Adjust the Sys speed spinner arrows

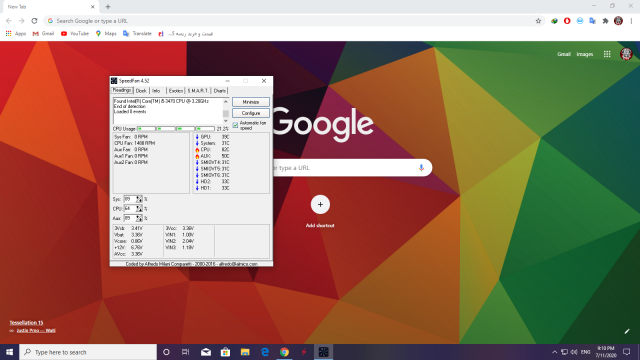pos(139,199)
